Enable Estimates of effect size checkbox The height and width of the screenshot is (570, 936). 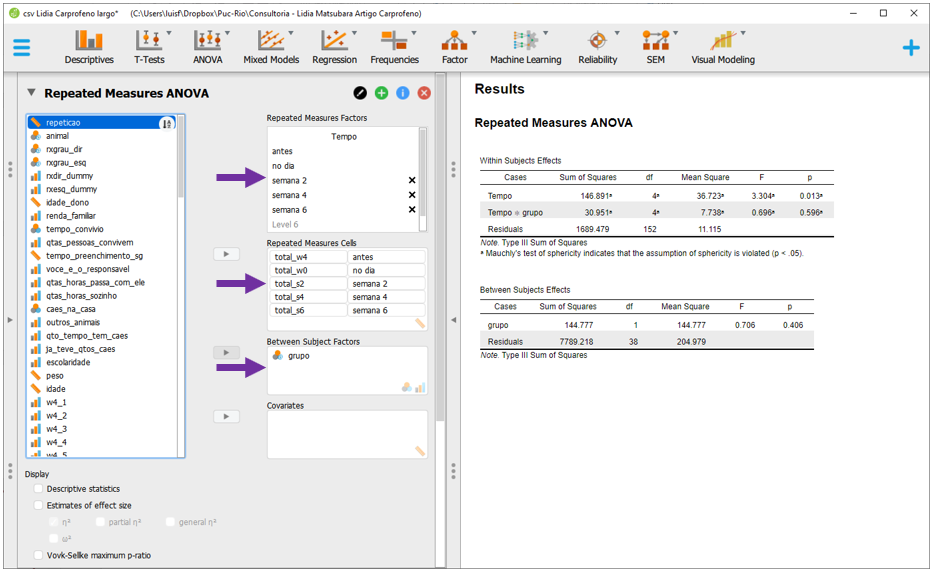tap(39, 506)
